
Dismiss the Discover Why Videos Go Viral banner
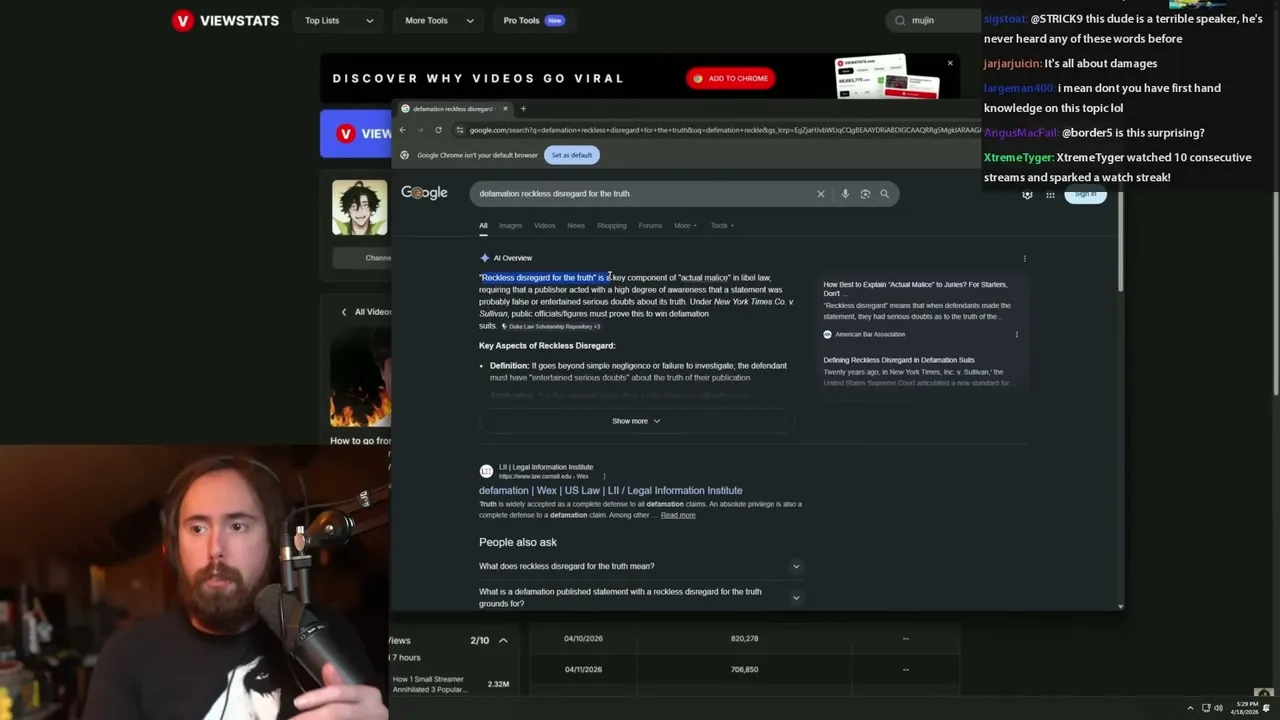[x=950, y=63]
